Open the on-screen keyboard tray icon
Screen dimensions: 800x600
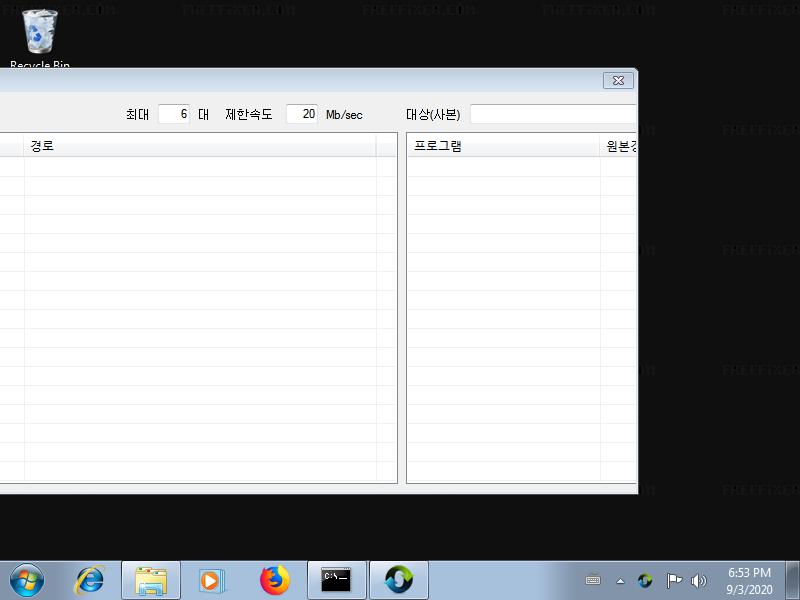coord(593,581)
